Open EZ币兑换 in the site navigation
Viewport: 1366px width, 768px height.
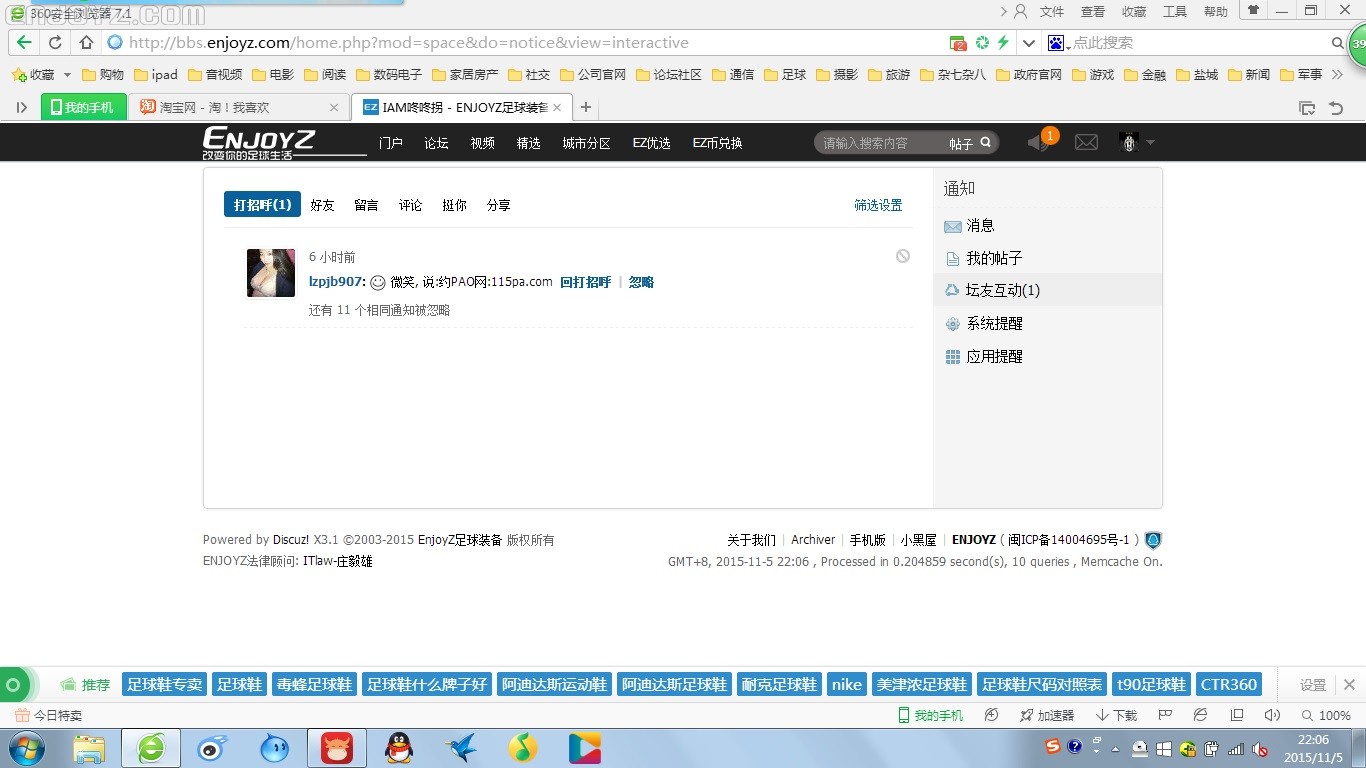click(717, 143)
